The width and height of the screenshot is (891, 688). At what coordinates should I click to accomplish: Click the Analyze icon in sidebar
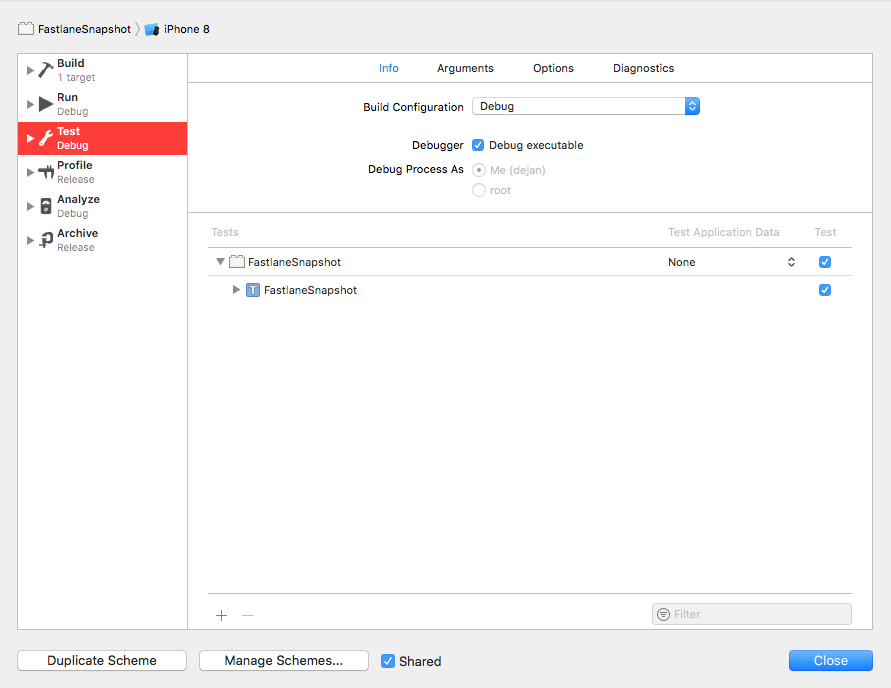coord(46,206)
